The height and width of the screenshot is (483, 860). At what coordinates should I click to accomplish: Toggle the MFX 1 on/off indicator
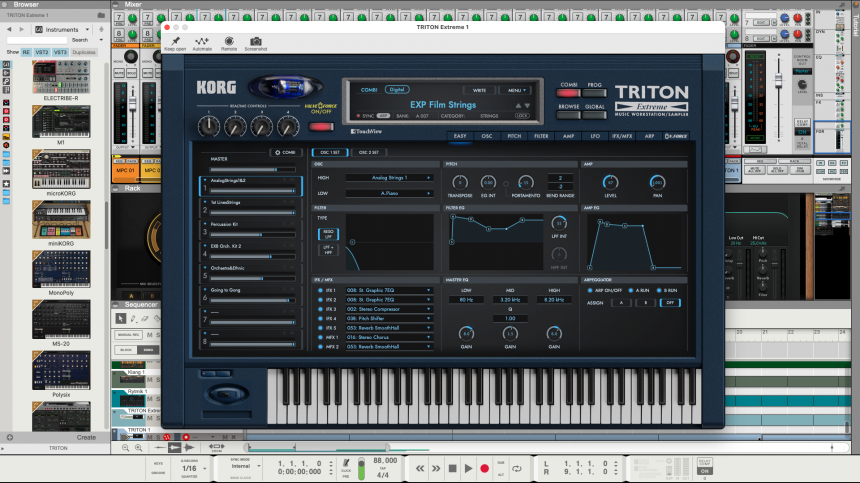click(320, 337)
